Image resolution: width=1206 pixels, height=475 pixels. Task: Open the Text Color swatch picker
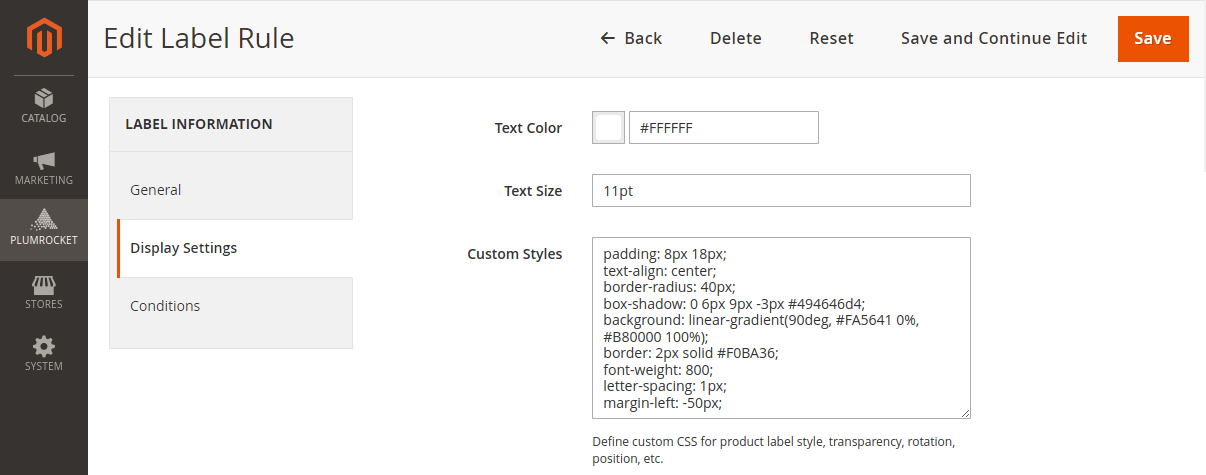click(608, 128)
